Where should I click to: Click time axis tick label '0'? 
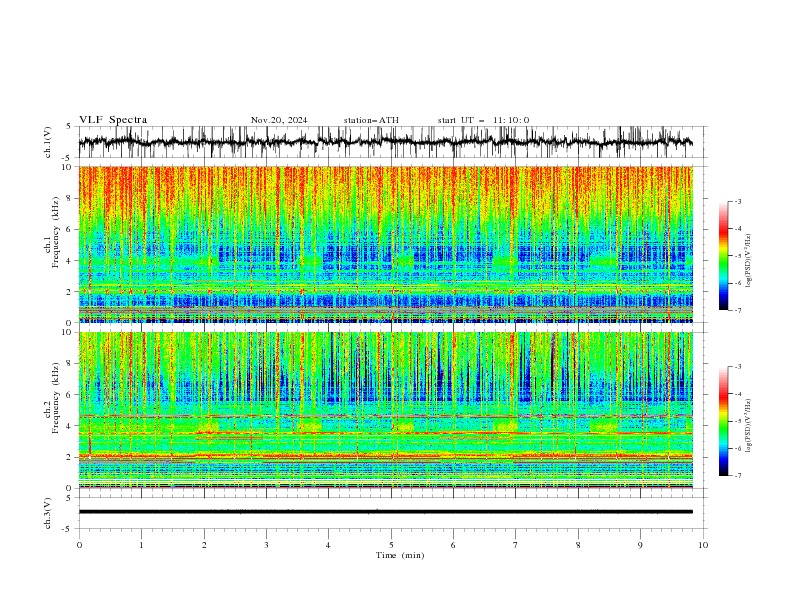click(x=79, y=545)
